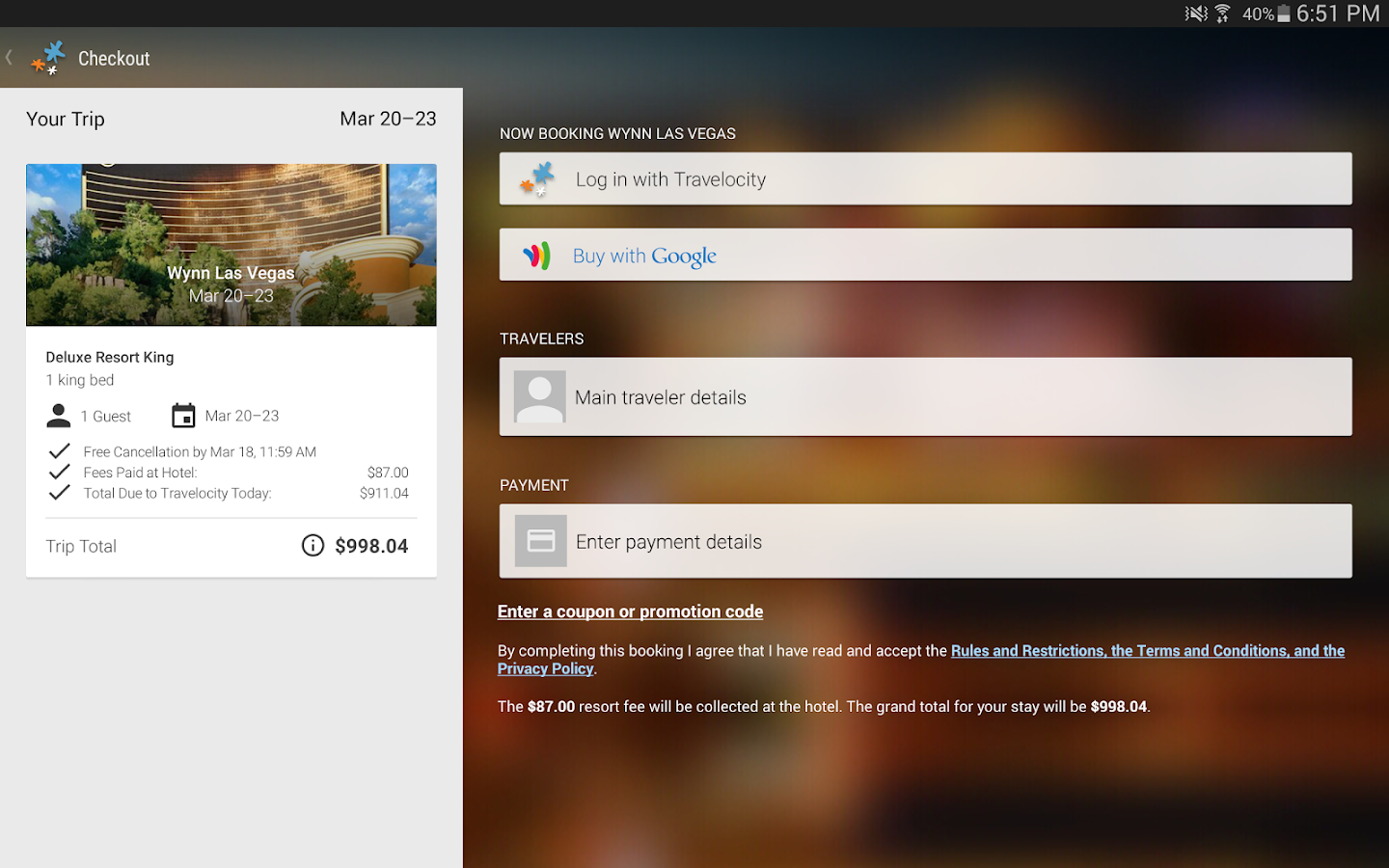Log in with Travelocity
This screenshot has width=1389, height=868.
[x=925, y=178]
